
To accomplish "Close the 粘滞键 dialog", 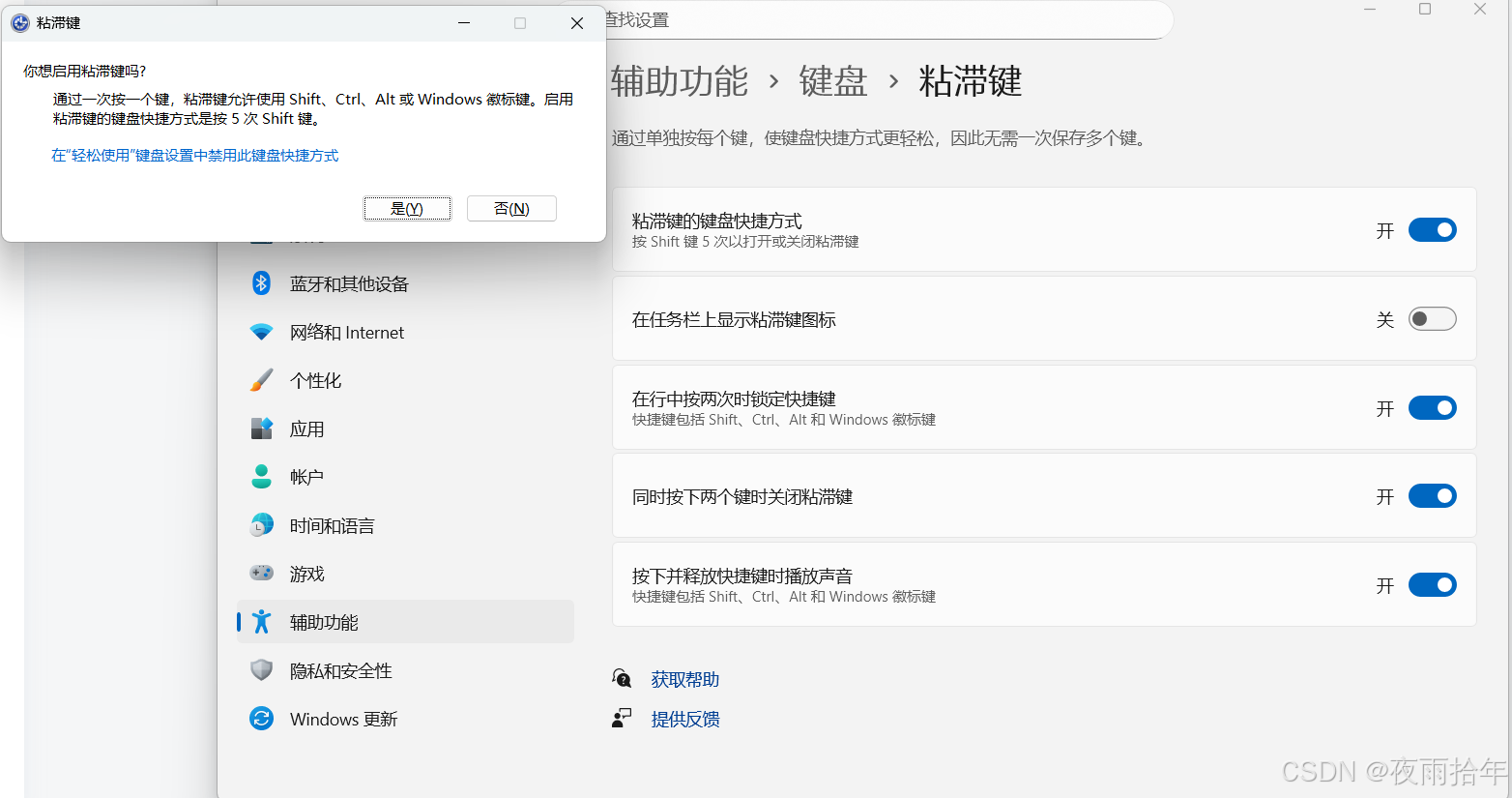I will 577,23.
